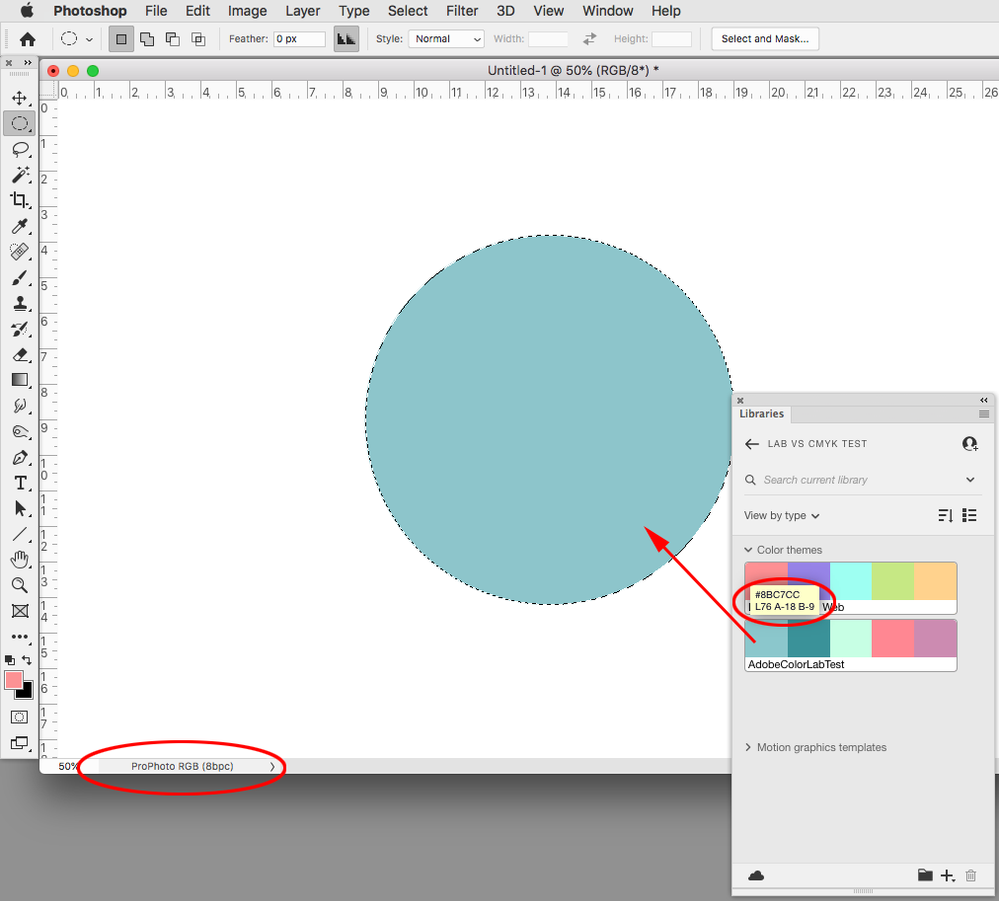Activate the Crop tool

click(x=20, y=200)
